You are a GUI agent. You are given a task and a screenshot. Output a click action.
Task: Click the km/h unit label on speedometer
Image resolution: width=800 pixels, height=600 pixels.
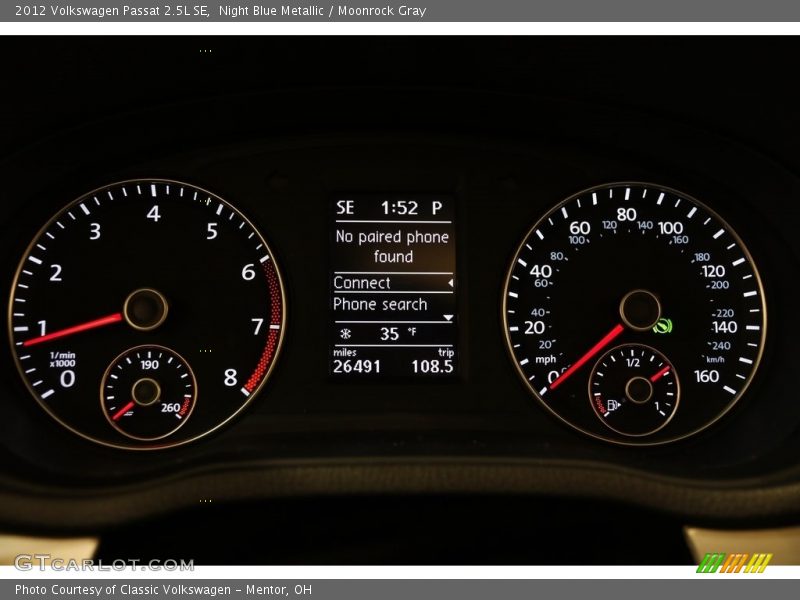[x=715, y=359]
